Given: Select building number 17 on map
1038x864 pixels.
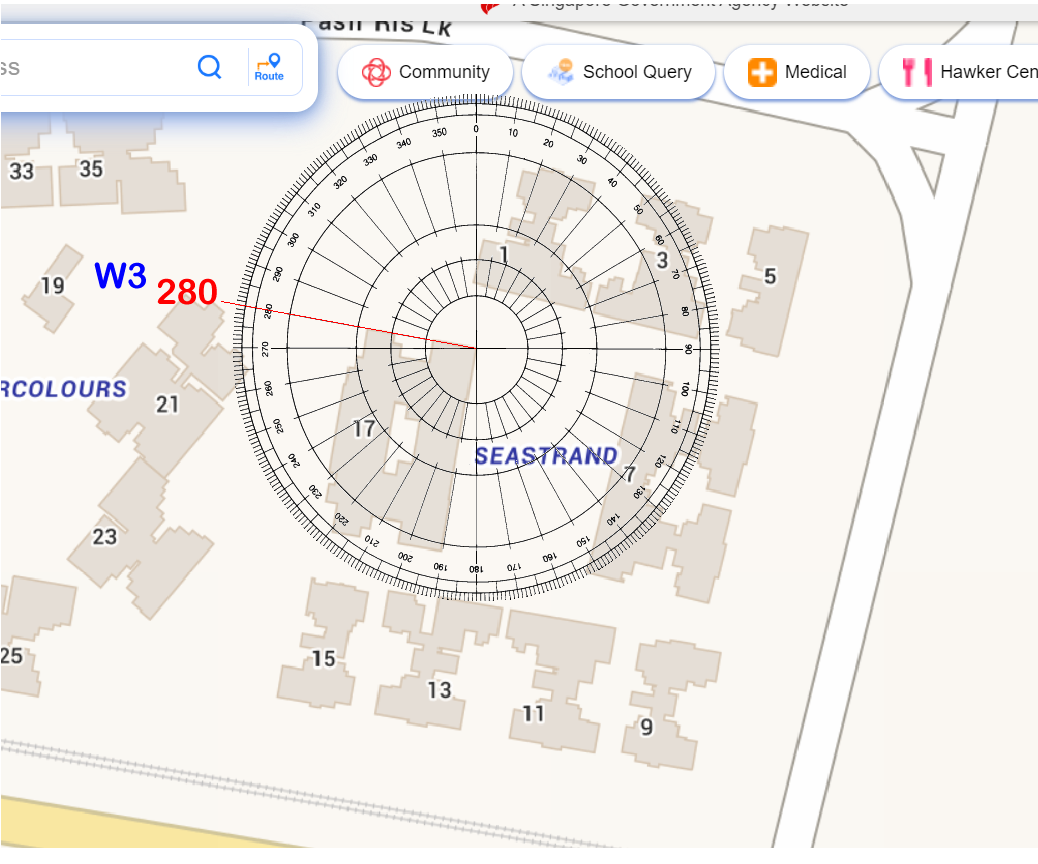Looking at the screenshot, I should pyautogui.click(x=364, y=429).
